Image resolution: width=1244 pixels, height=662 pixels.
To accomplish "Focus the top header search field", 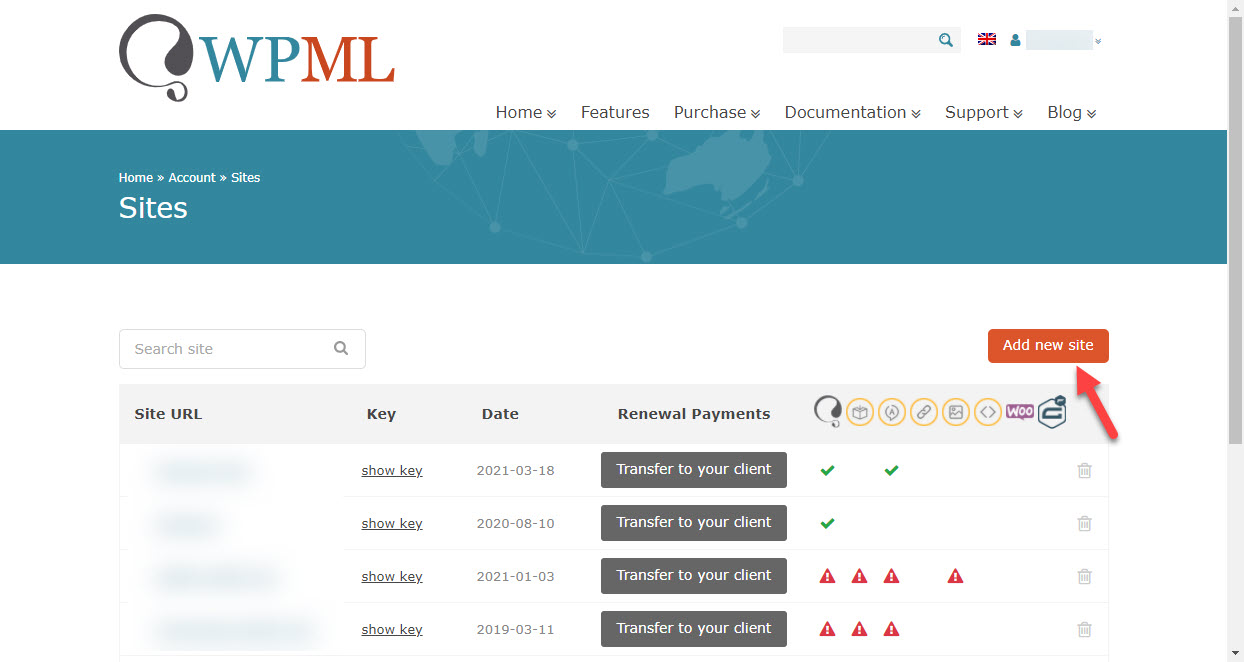I will (871, 40).
